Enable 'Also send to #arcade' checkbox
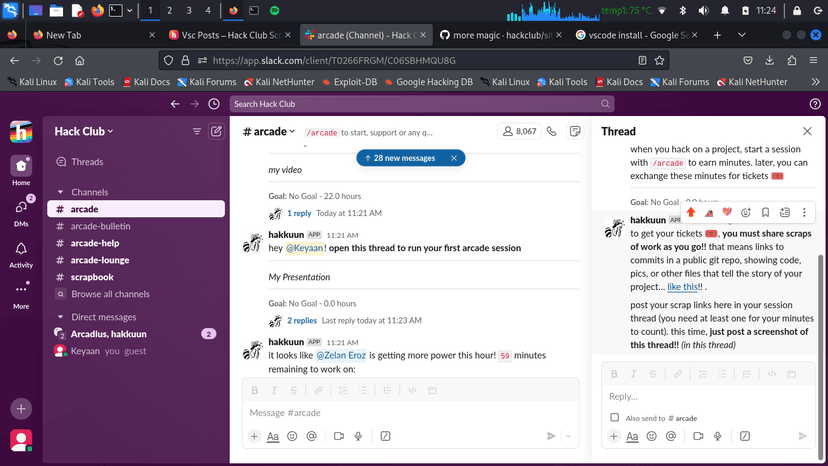Image resolution: width=828 pixels, height=466 pixels. click(614, 418)
